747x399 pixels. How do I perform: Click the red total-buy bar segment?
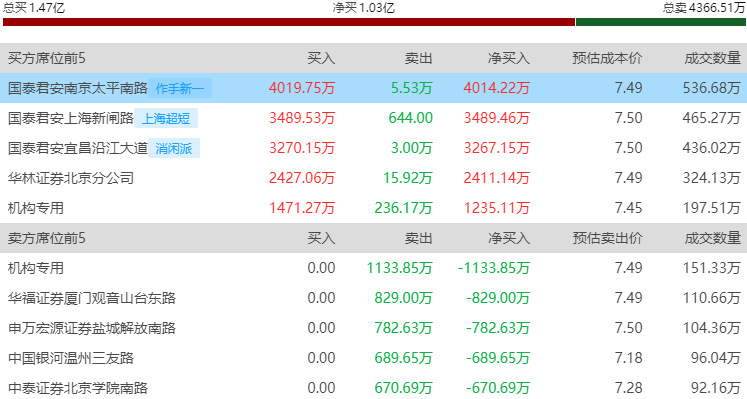289,22
